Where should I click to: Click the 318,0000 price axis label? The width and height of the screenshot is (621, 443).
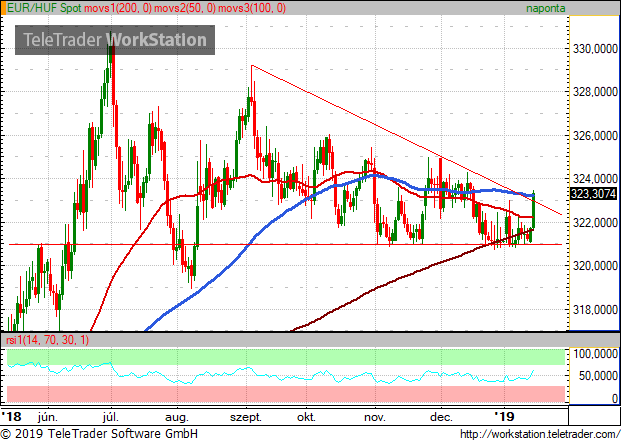(x=595, y=310)
